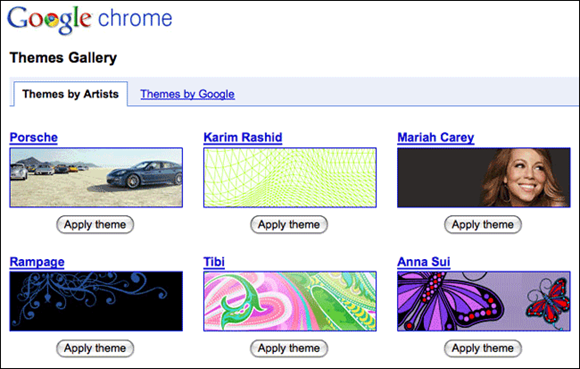Viewport: 580px width, 369px height.
Task: Apply the Mariah Carey theme
Action: pyautogui.click(x=483, y=224)
